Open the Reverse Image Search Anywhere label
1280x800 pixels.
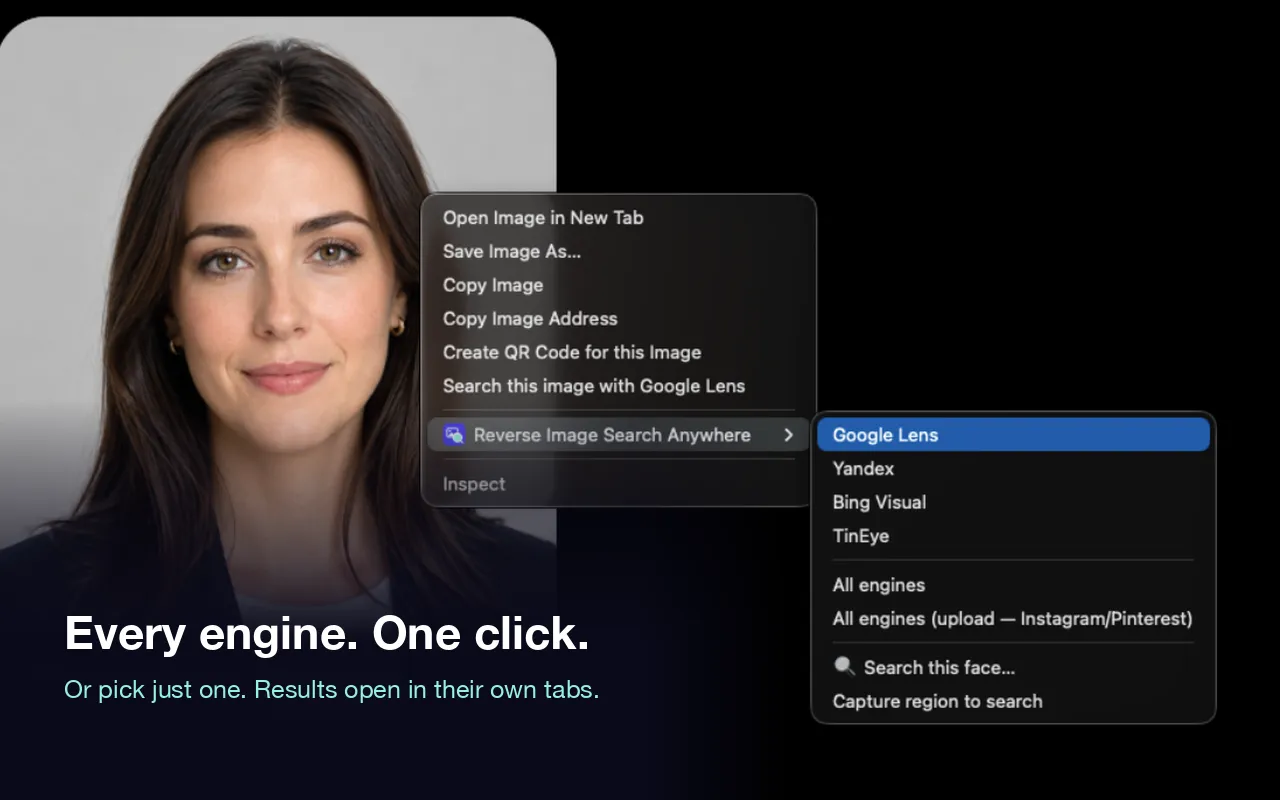(x=612, y=435)
